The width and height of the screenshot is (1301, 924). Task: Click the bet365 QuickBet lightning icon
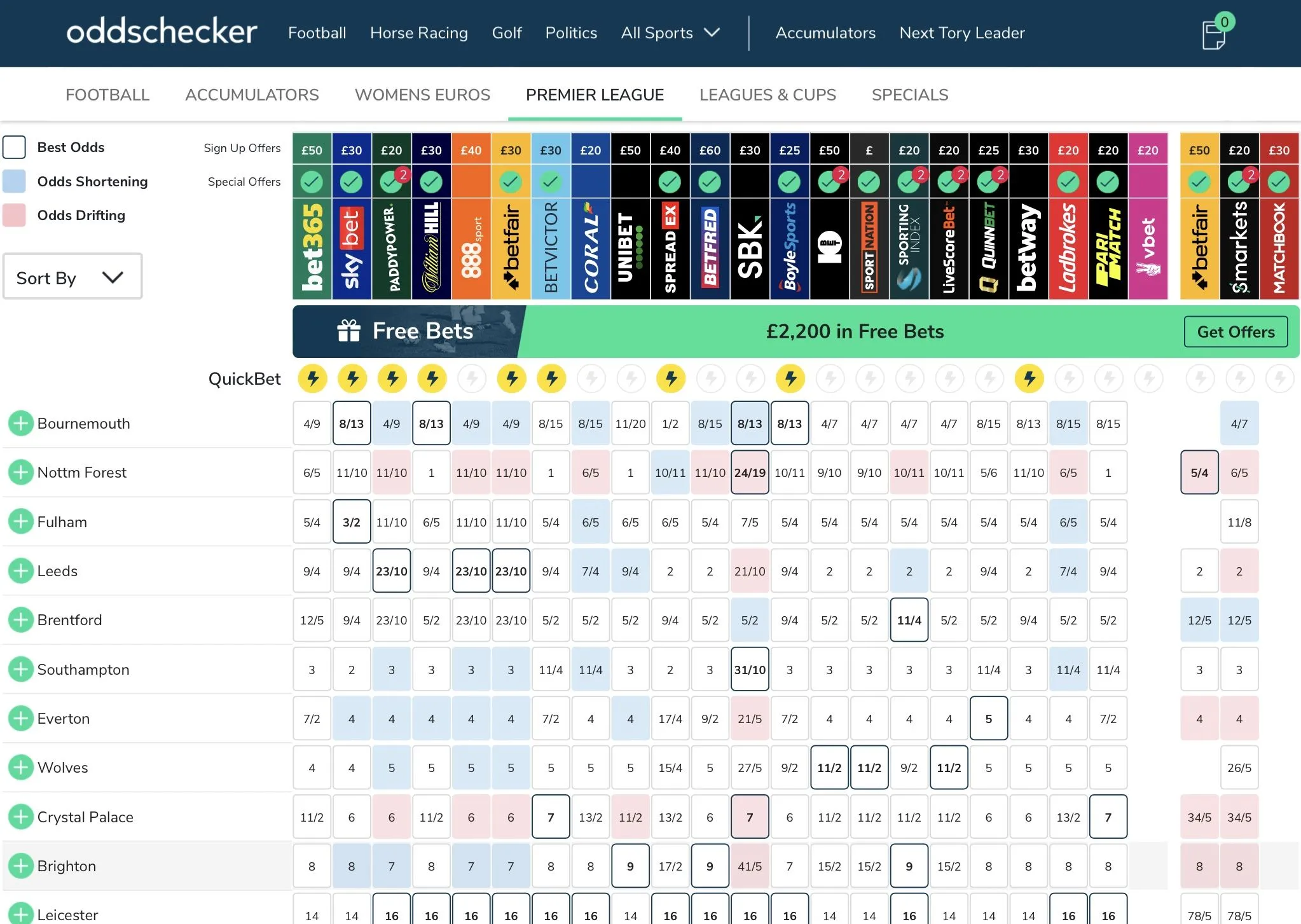pos(312,379)
